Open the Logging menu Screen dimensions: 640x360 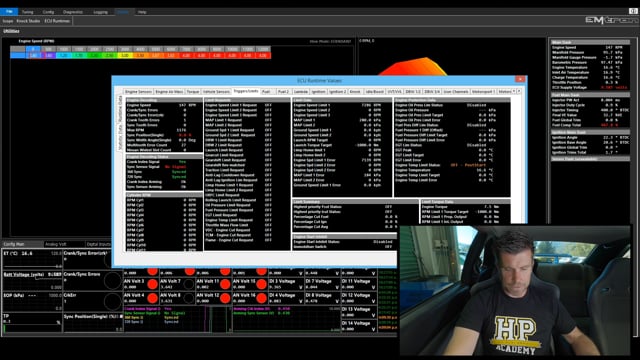point(100,12)
